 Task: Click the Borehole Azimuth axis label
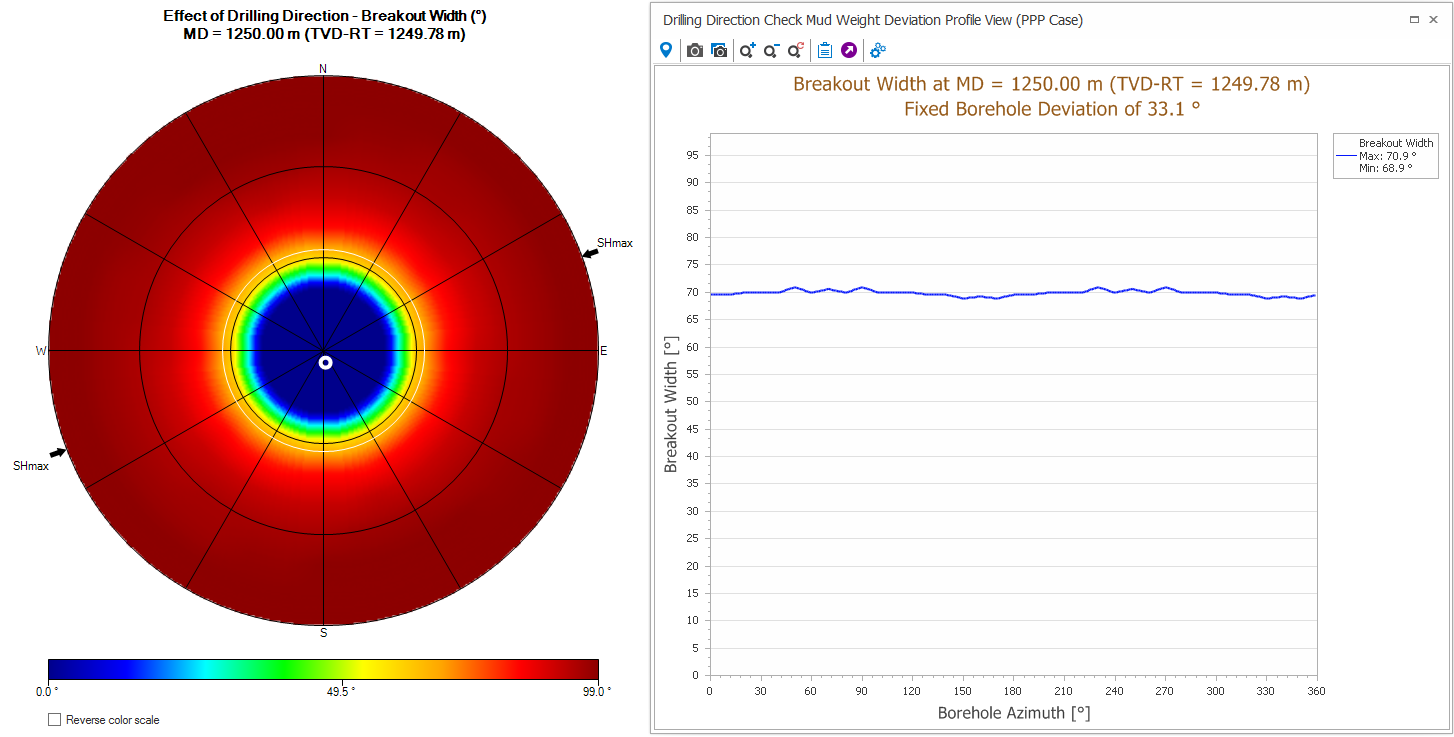tap(1013, 713)
